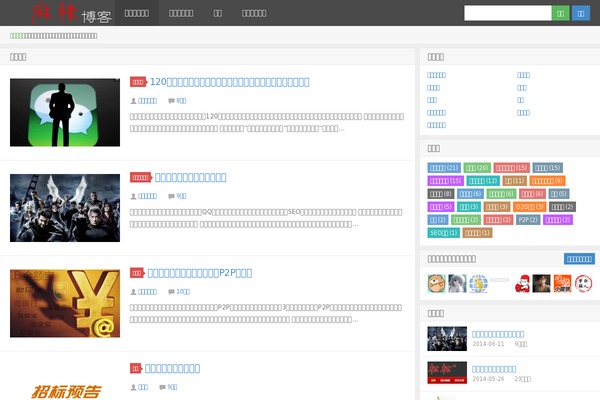Select the purple tag with count (5)
The image size is (600, 400).
pyautogui.click(x=441, y=207)
